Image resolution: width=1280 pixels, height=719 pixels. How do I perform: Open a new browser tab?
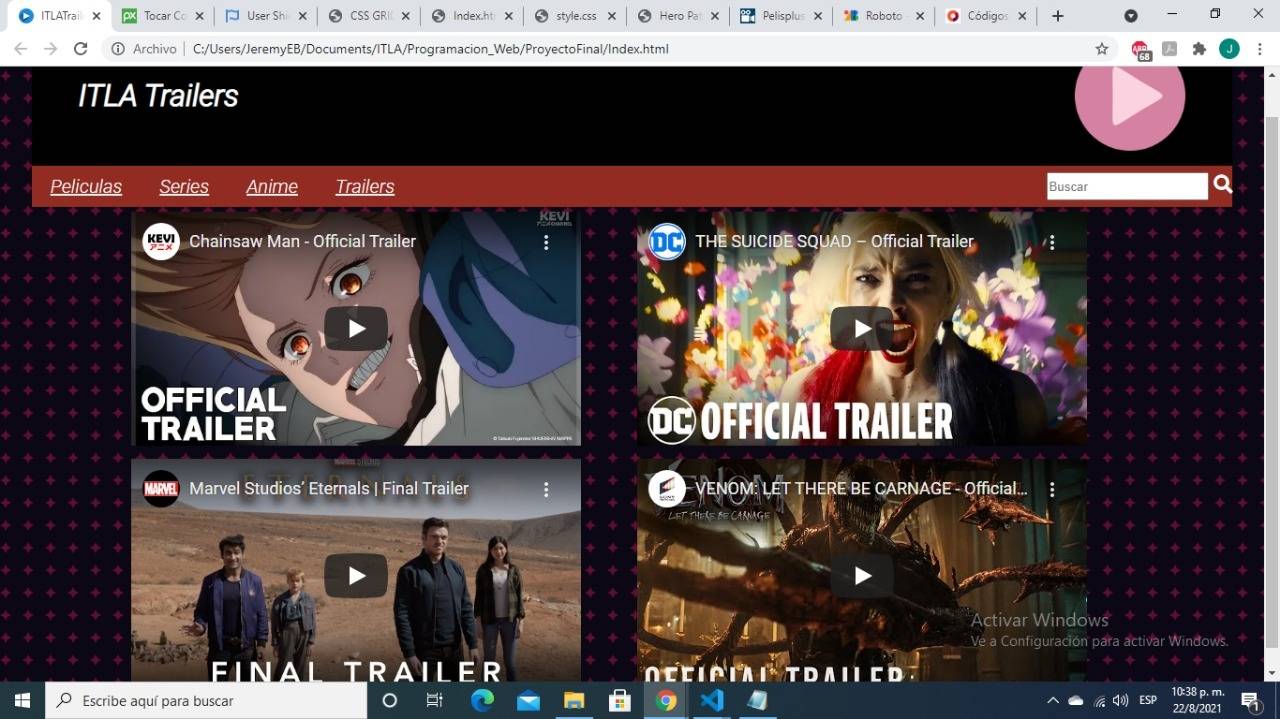(1058, 16)
